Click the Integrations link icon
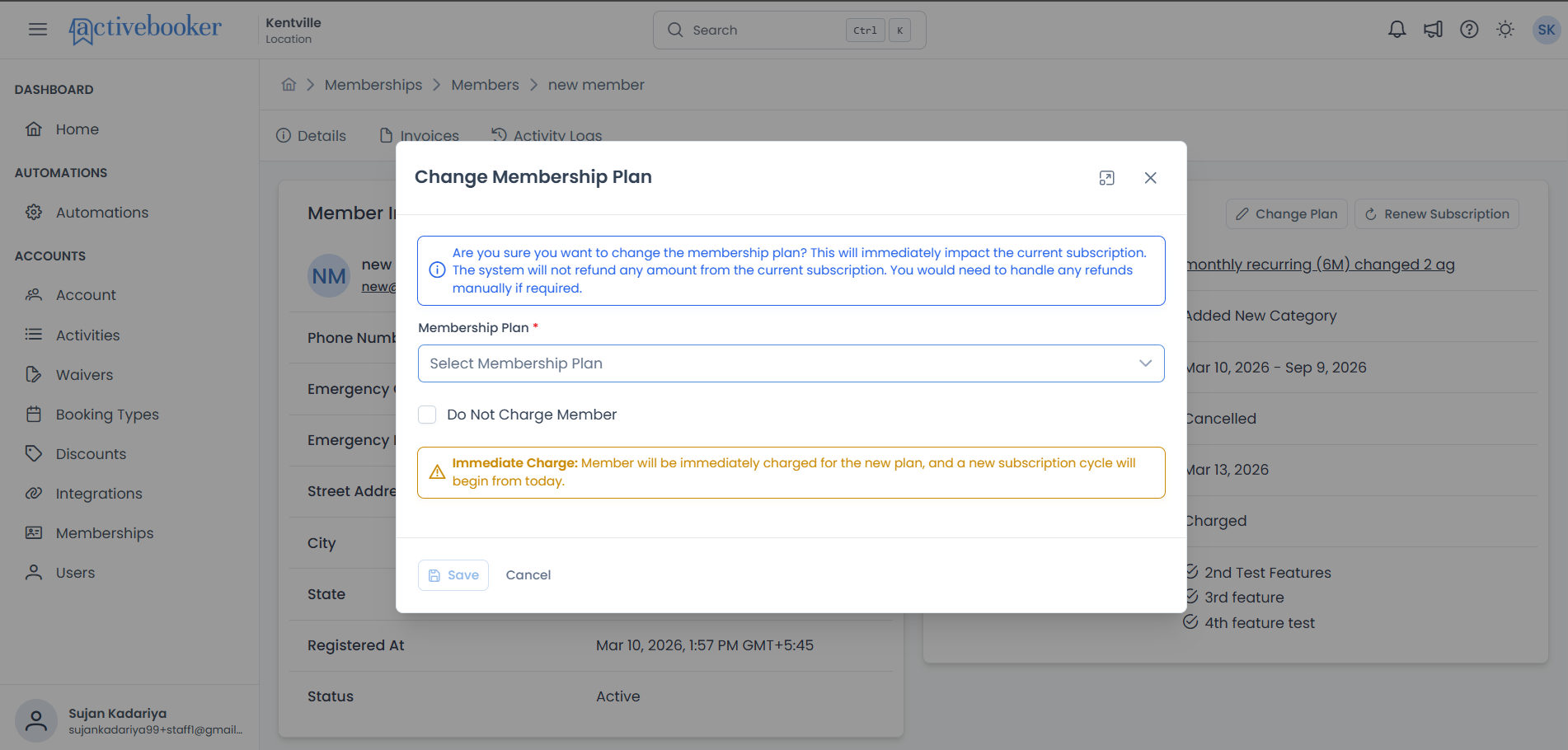The height and width of the screenshot is (750, 1568). click(x=34, y=493)
